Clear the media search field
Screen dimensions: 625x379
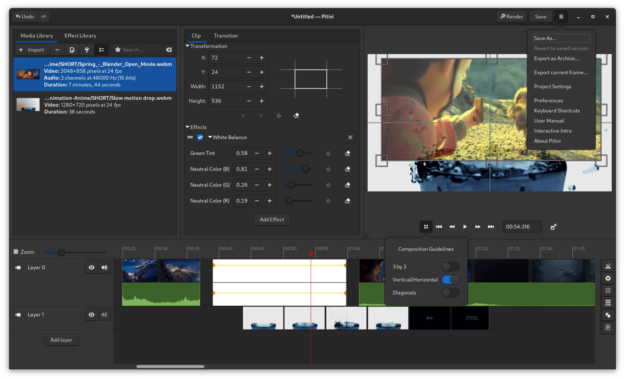(x=169, y=50)
